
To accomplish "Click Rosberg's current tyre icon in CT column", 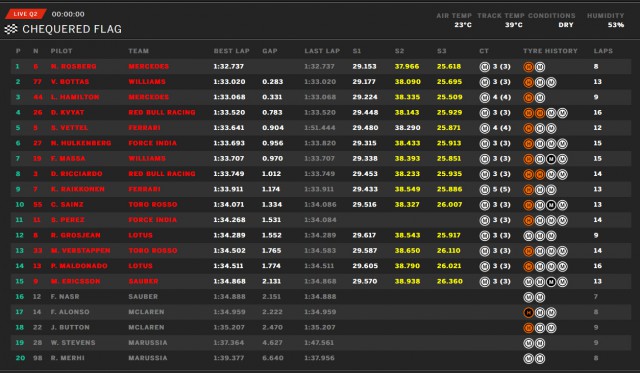I will point(484,67).
